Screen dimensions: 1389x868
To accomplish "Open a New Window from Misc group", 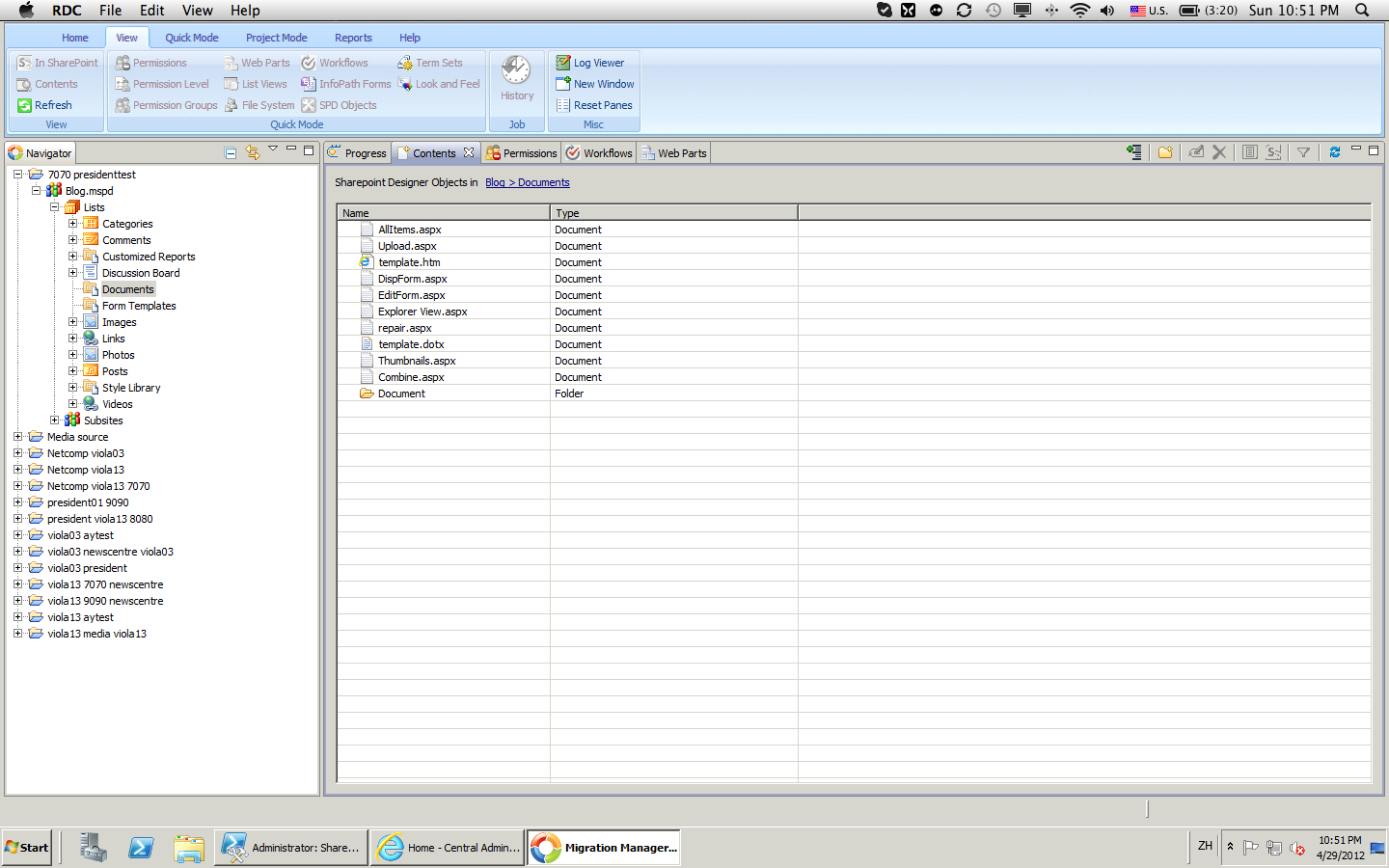I will 594,84.
